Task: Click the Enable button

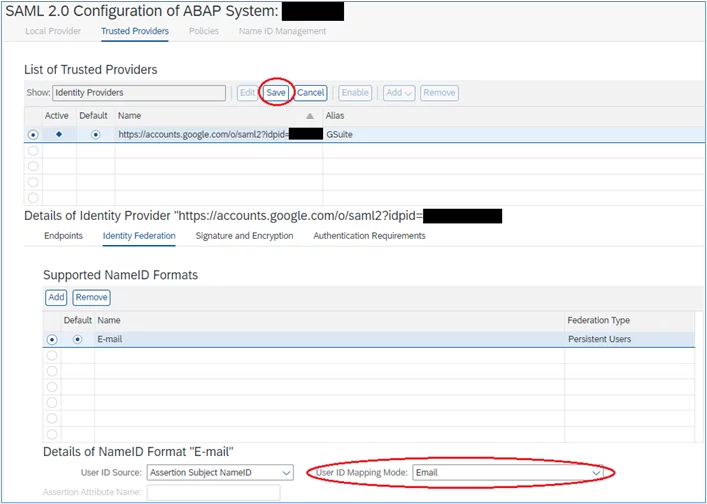Action: click(355, 93)
